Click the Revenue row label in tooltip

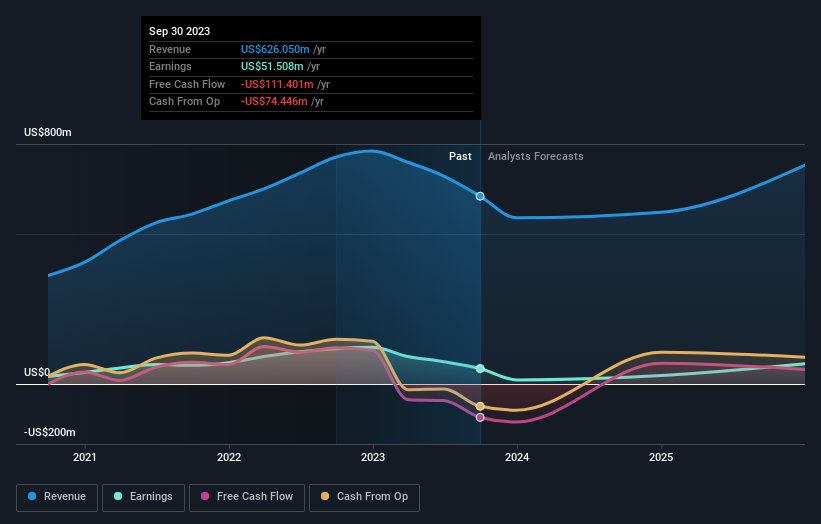click(x=170, y=49)
